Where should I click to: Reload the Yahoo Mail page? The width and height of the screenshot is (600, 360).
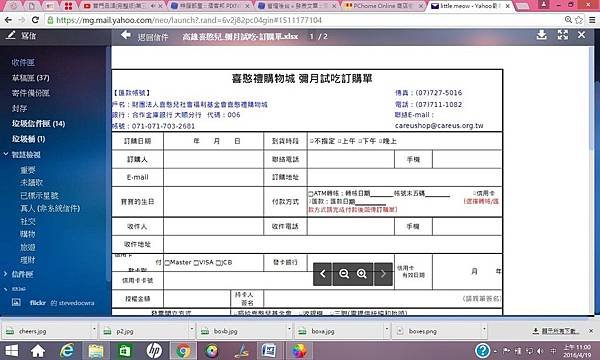point(35,20)
